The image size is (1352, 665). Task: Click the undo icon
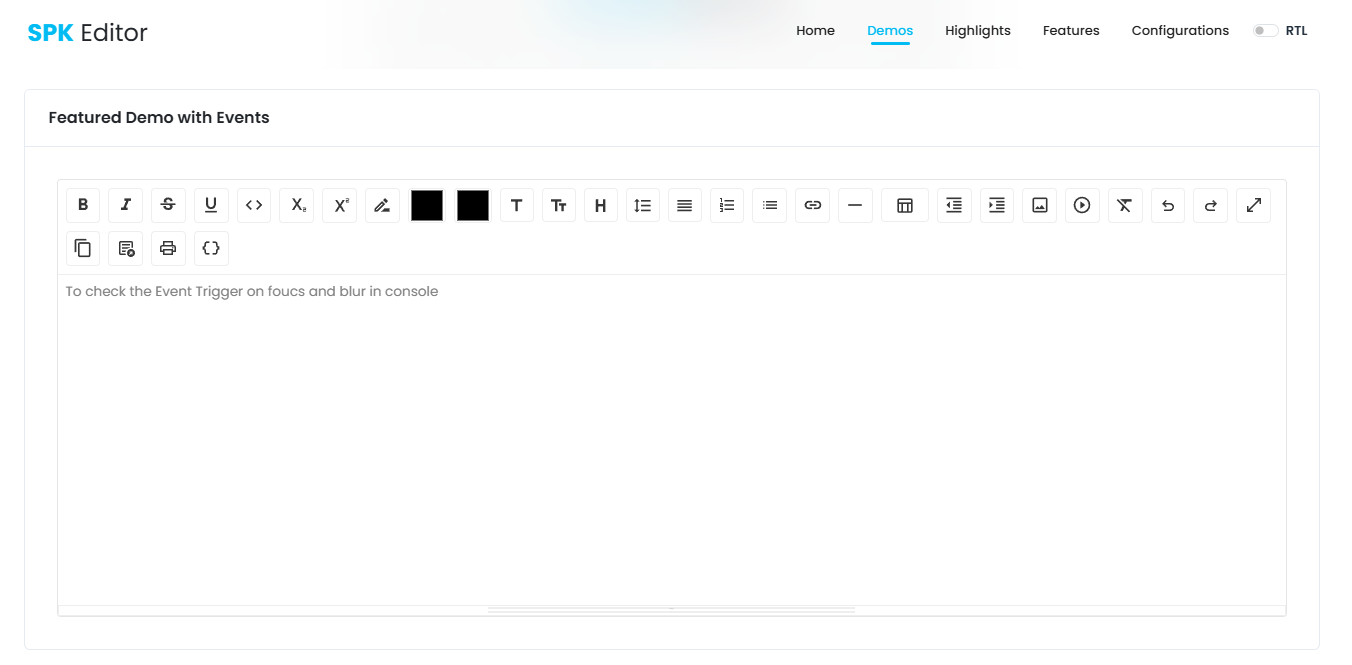click(1167, 205)
